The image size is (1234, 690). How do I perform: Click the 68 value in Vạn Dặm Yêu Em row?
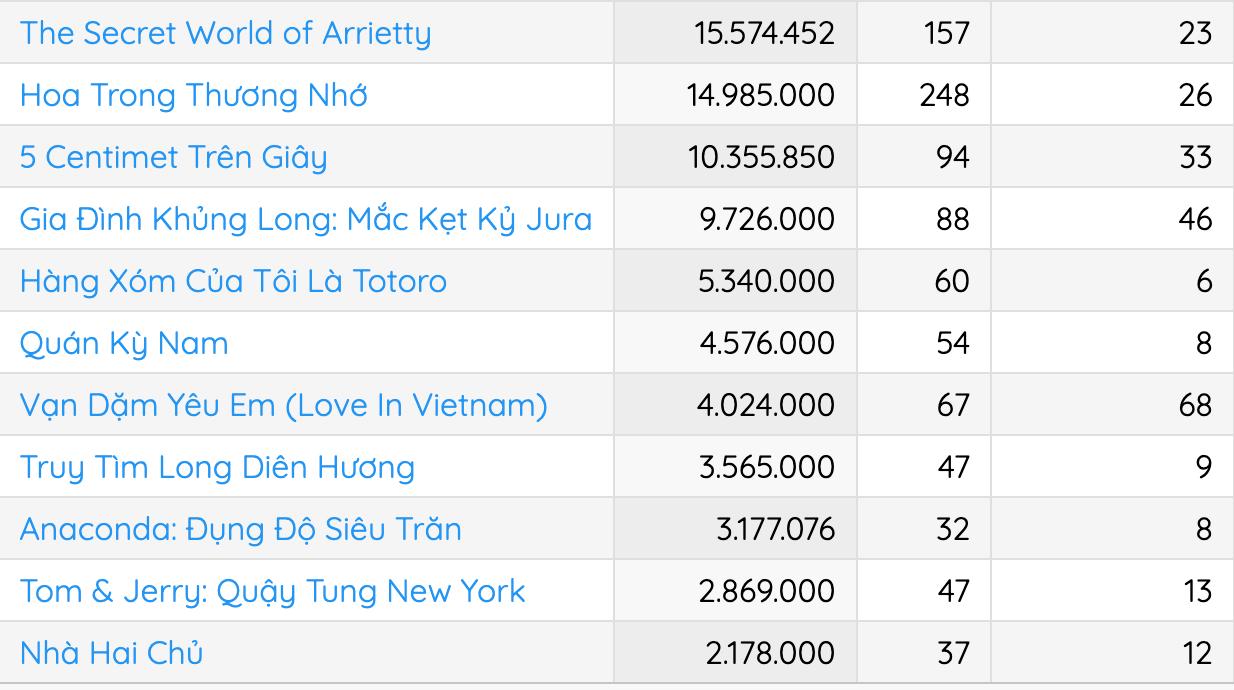(x=1195, y=405)
